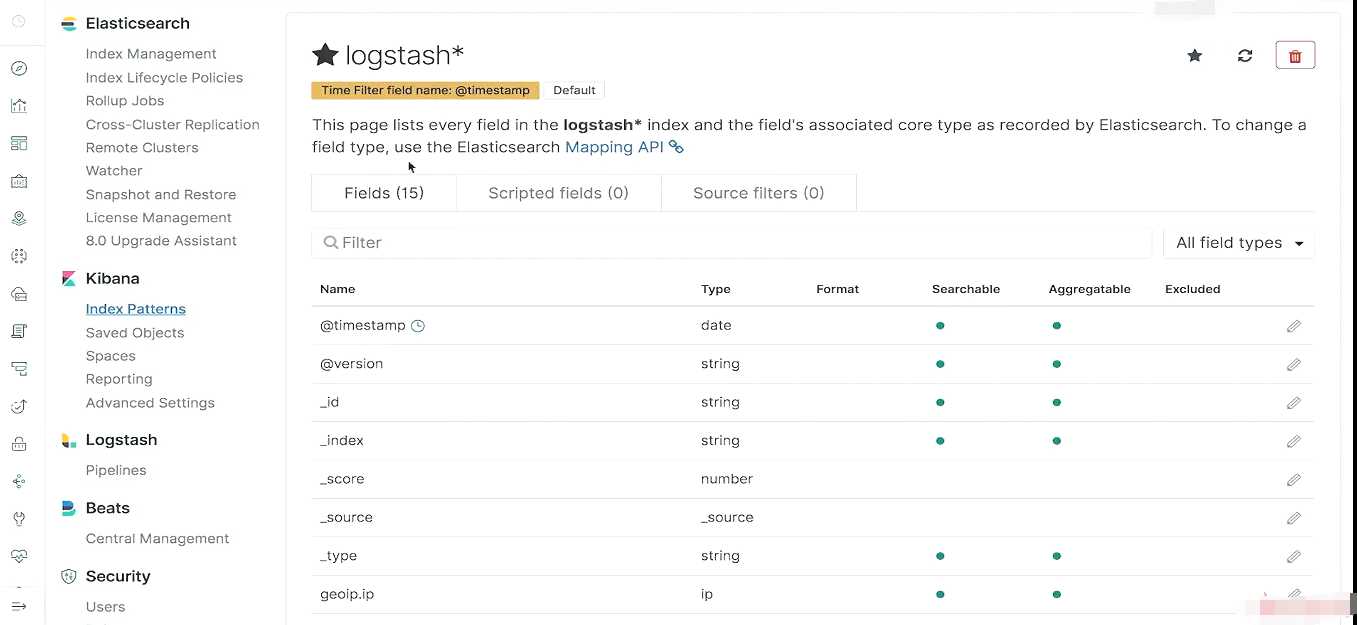Click the clock icon beside @timestamp
The height and width of the screenshot is (625, 1357).
pos(418,326)
